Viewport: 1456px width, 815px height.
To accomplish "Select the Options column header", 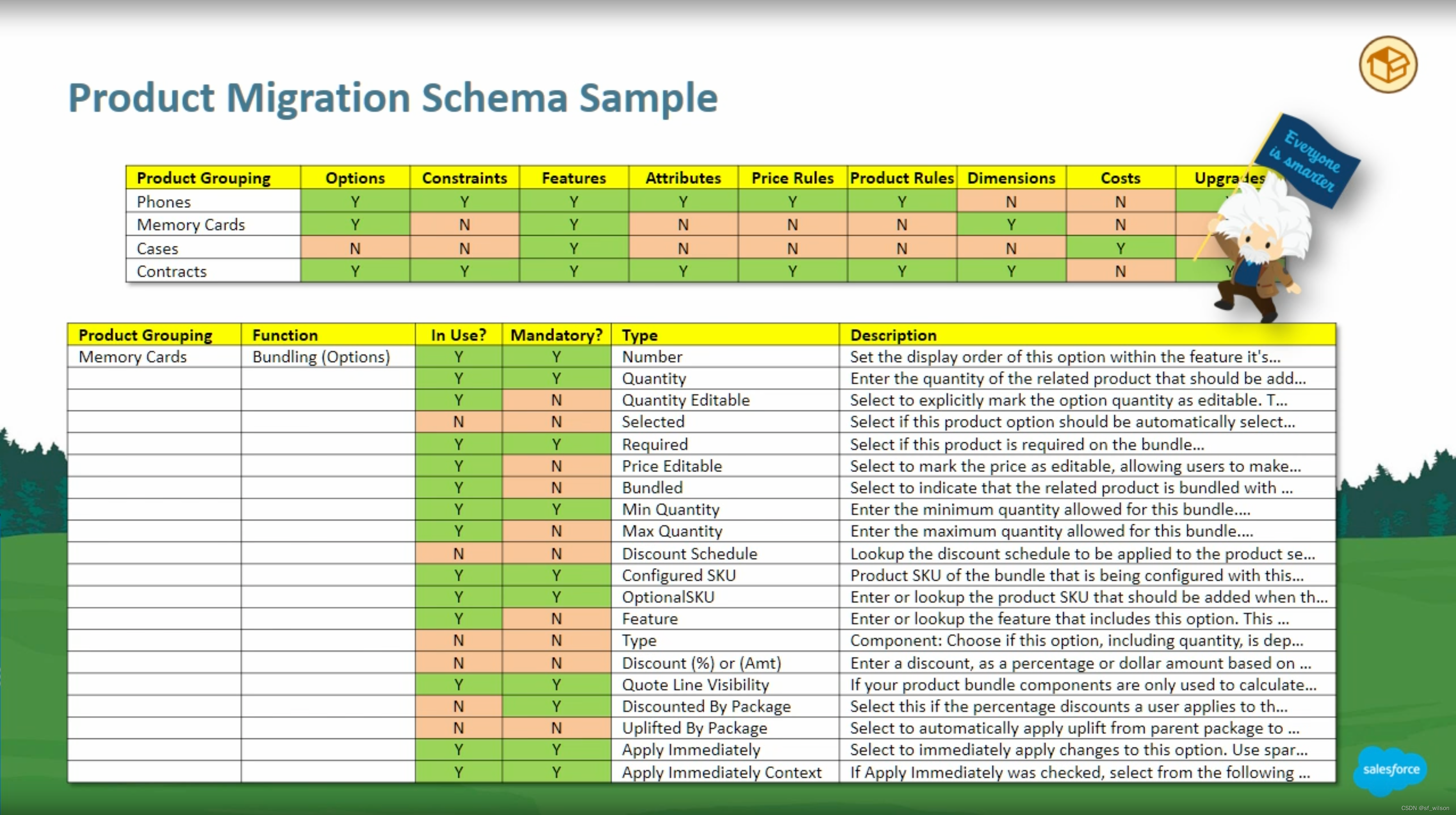I will pos(355,178).
